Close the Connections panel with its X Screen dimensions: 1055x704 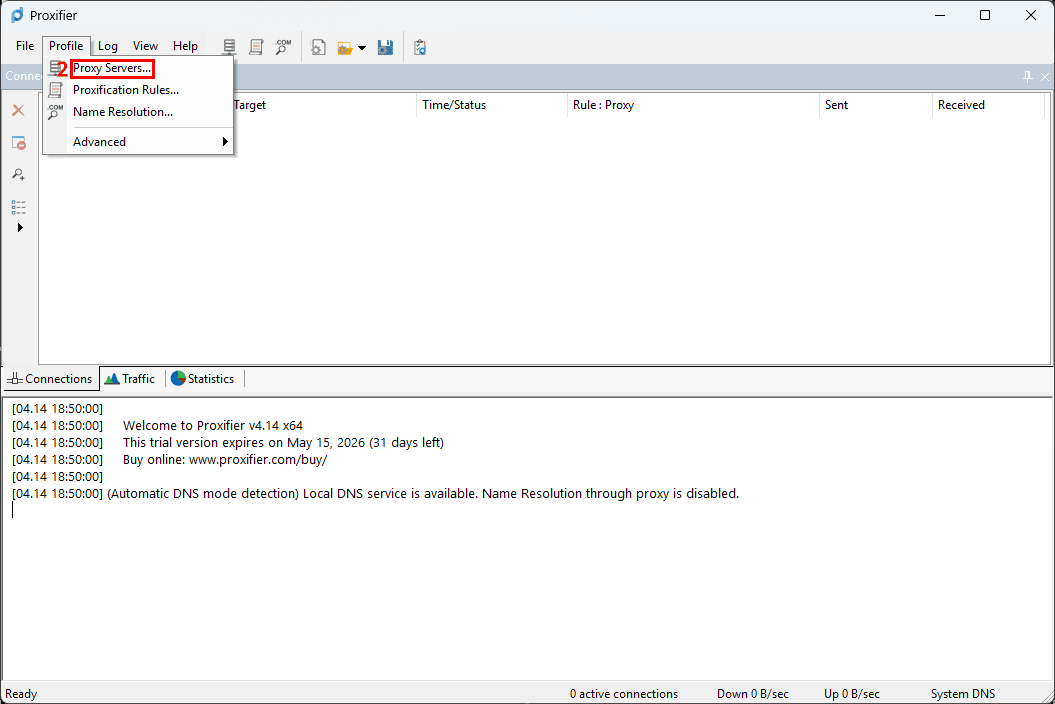click(1045, 77)
